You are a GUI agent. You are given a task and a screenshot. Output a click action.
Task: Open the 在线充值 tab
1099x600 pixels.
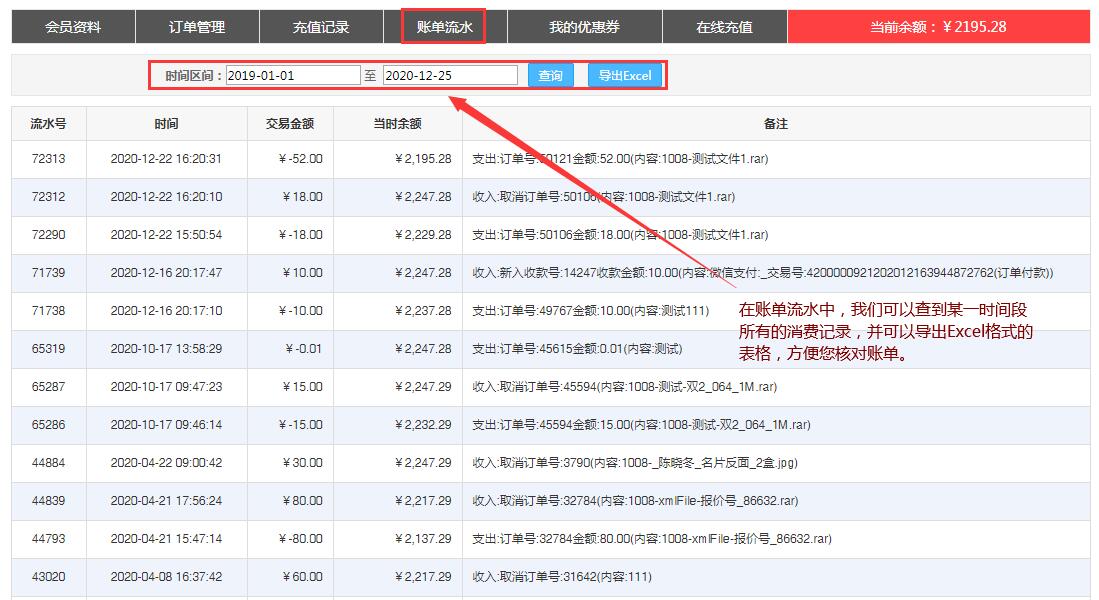pyautogui.click(x=725, y=27)
